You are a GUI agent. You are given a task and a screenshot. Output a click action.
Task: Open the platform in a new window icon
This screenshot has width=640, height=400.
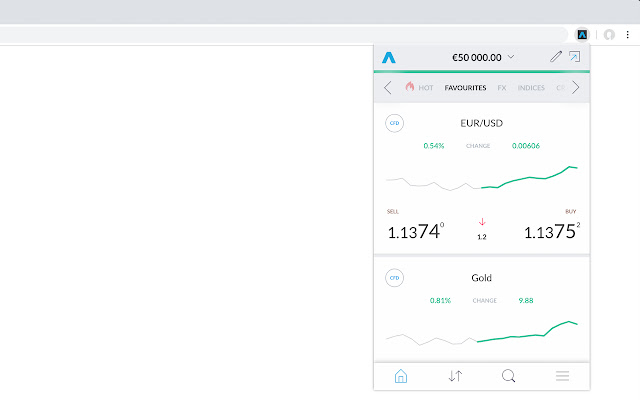click(575, 56)
